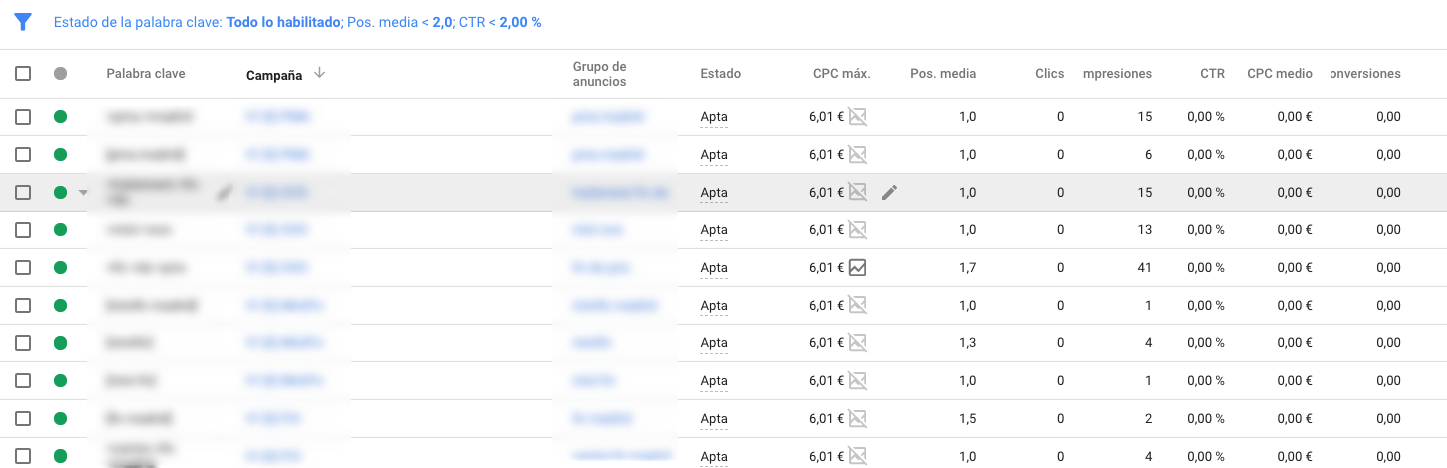Click the '1,3' average position value
This screenshot has height=468, width=1447.
click(x=968, y=343)
